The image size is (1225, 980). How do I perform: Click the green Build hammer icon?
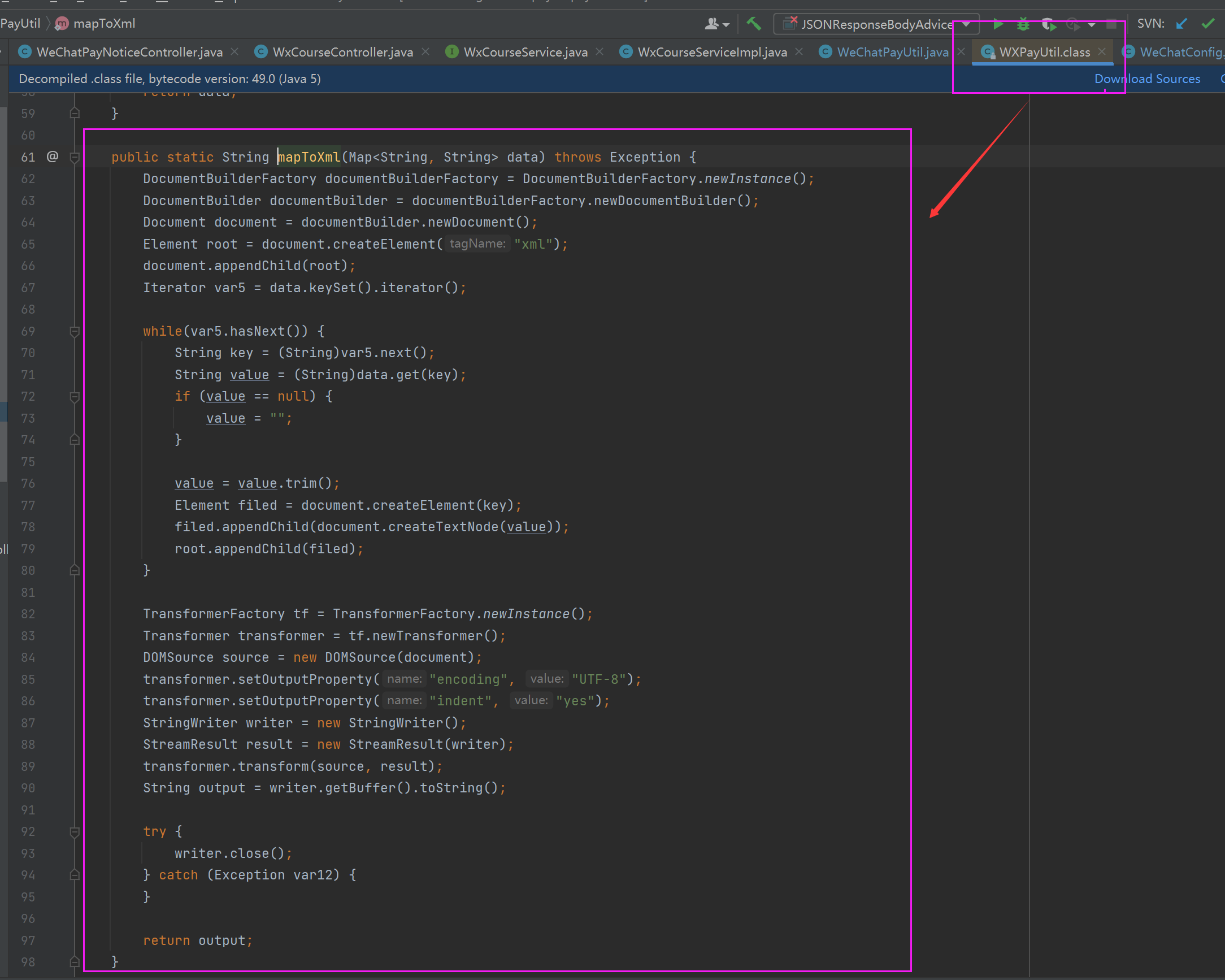(x=753, y=24)
